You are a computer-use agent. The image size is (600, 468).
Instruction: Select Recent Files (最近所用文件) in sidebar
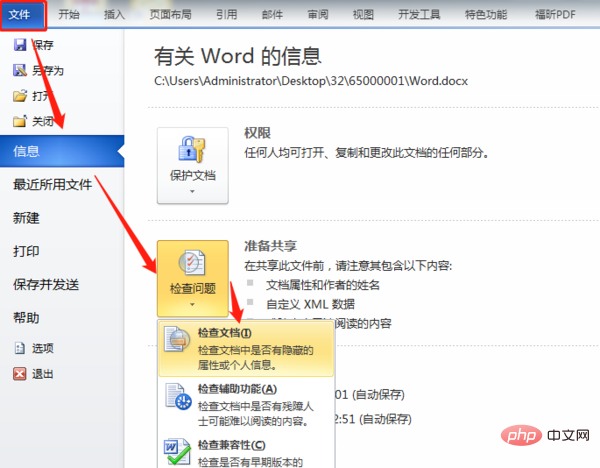pos(52,185)
